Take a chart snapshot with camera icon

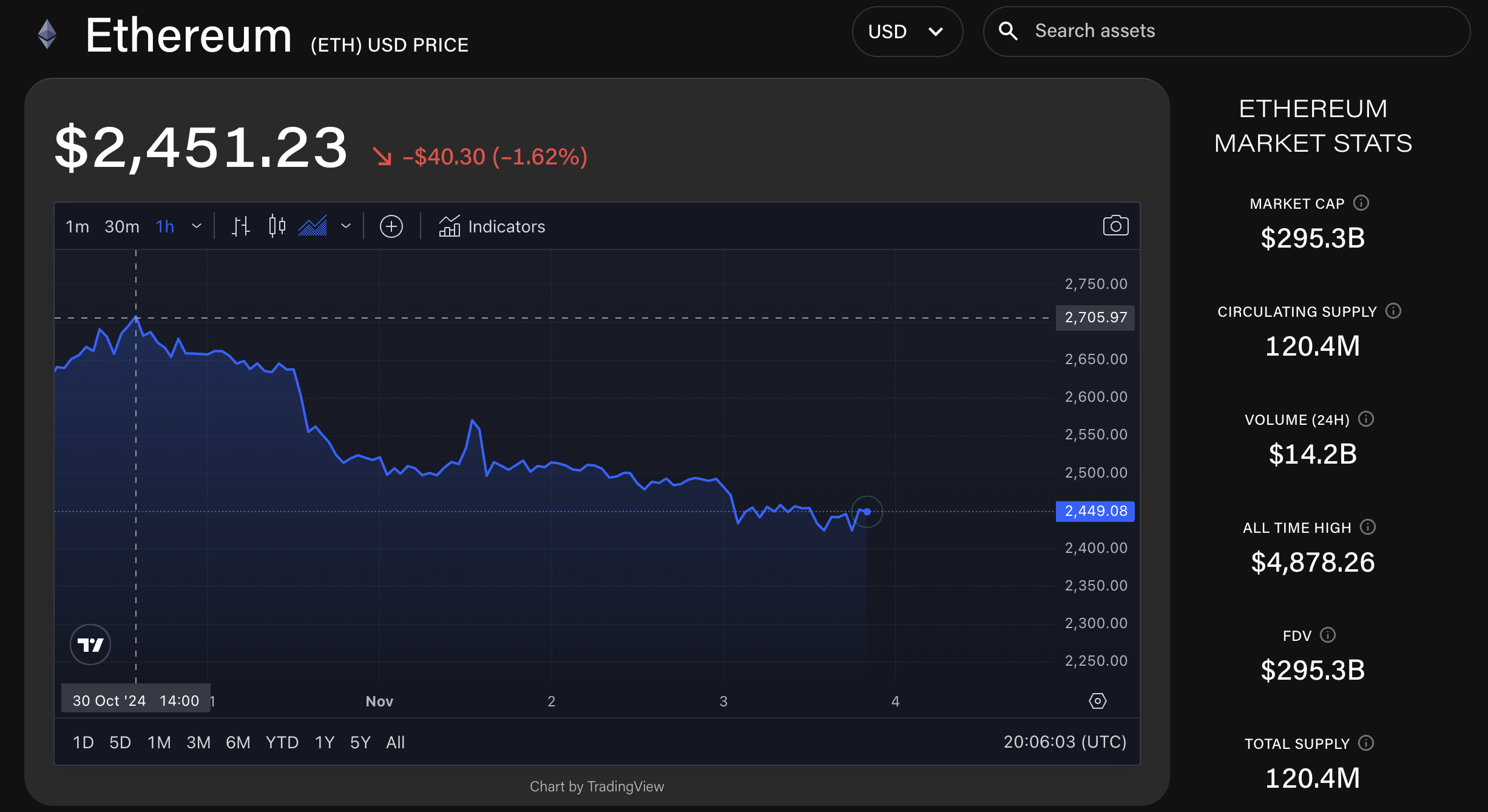pos(1115,226)
